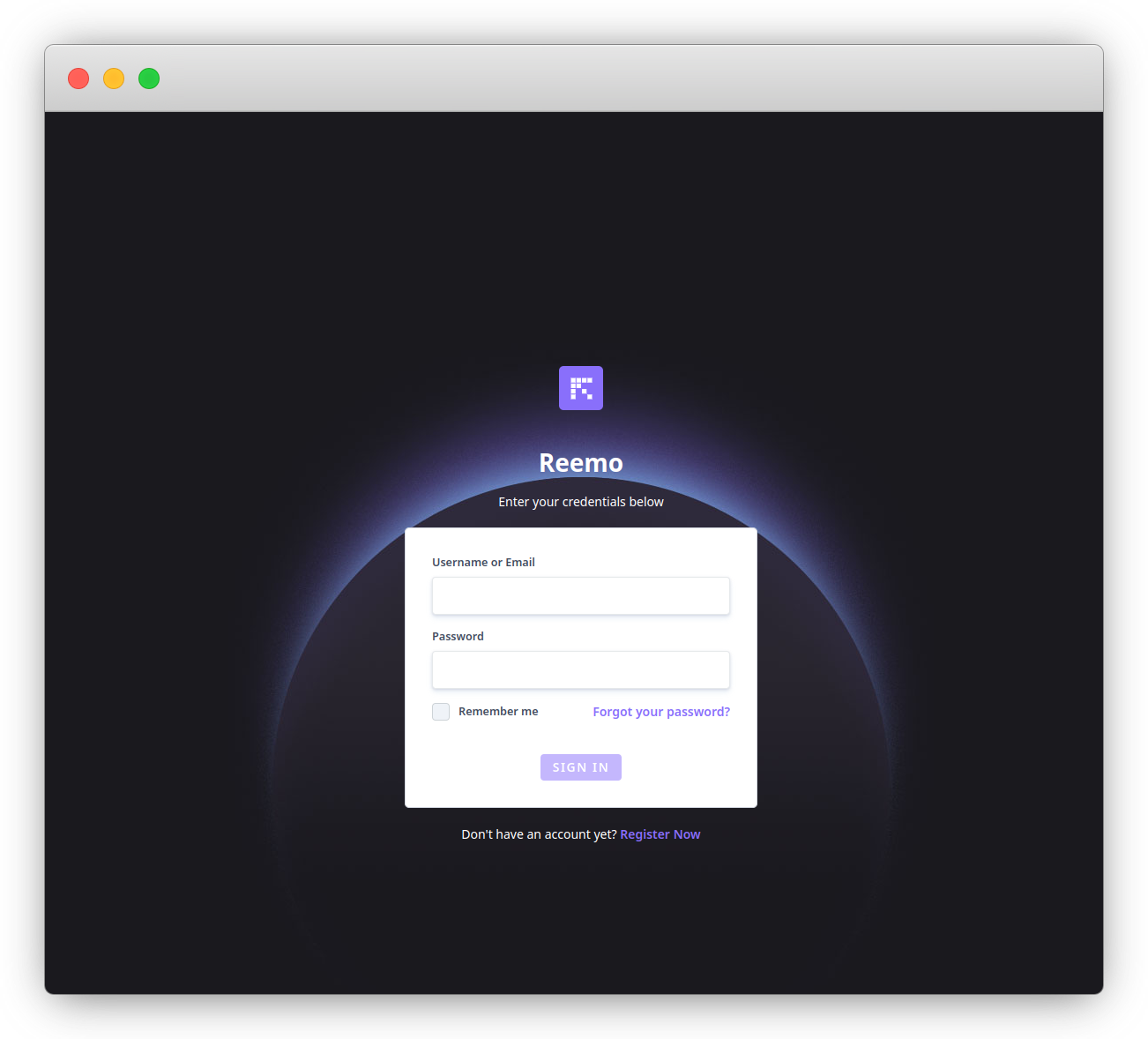Open the "Forgot your password?" link

point(660,712)
